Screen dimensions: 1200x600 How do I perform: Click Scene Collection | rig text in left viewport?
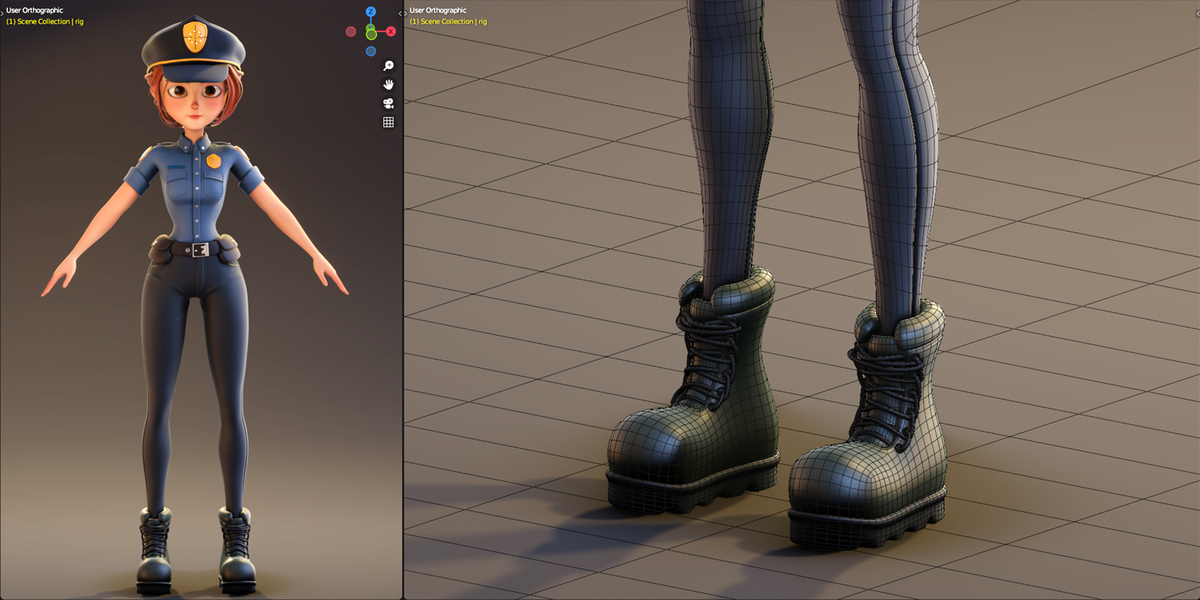point(51,21)
